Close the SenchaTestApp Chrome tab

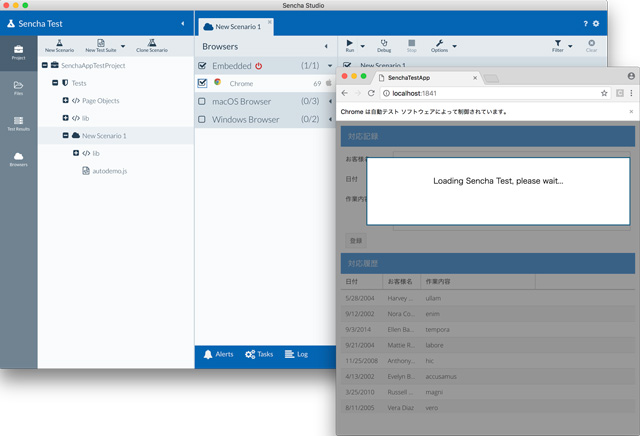tap(475, 78)
